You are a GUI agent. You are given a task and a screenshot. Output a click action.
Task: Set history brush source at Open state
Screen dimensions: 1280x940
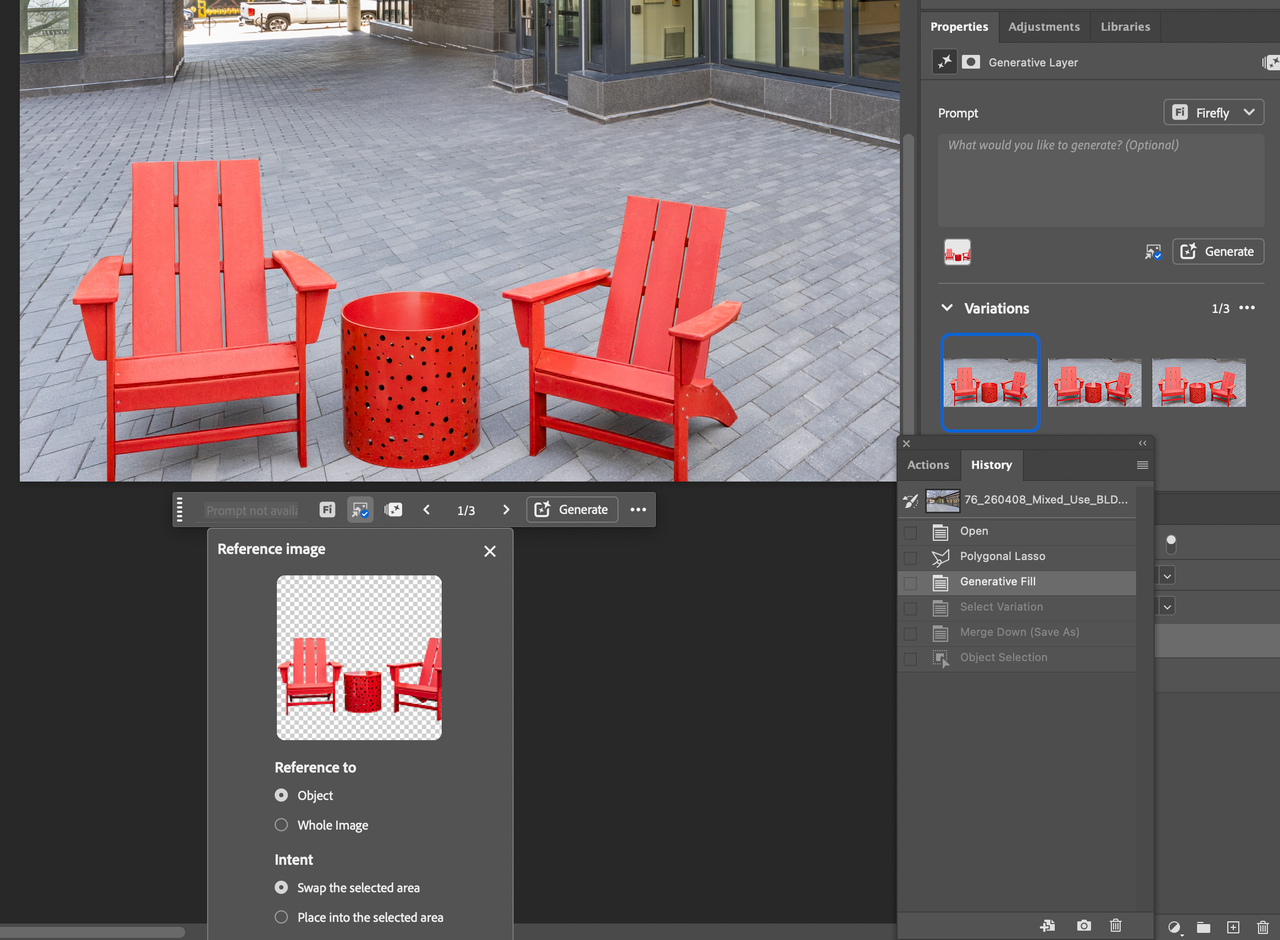(910, 531)
